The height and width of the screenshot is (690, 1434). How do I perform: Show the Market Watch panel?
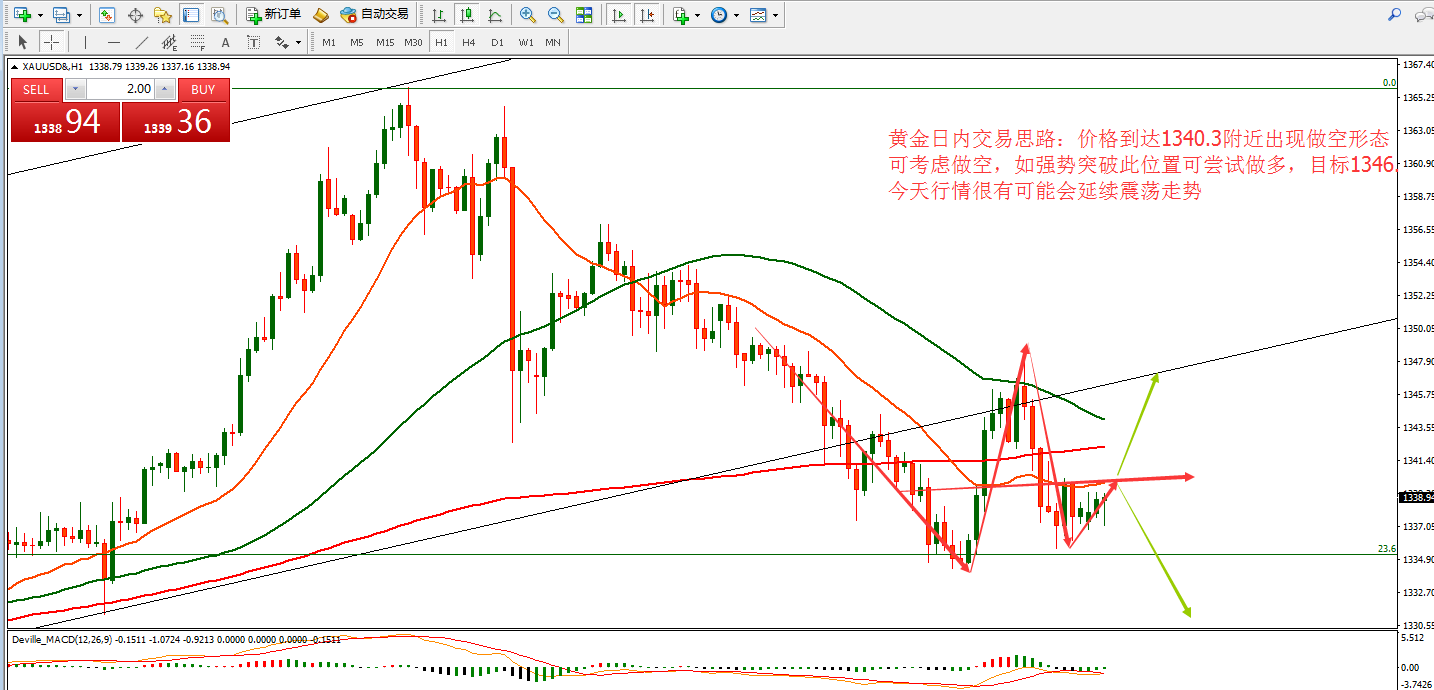pos(107,15)
